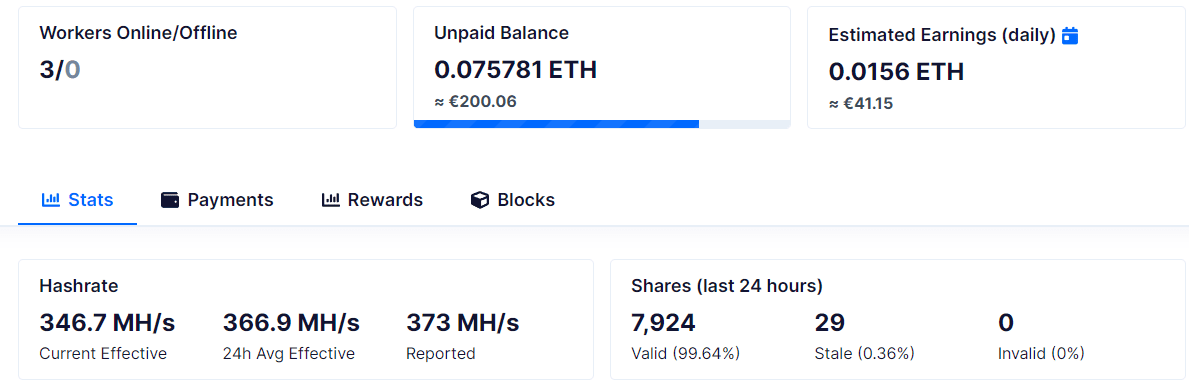
Task: Click the 0.0156 ETH estimated earnings value
Action: [x=896, y=72]
